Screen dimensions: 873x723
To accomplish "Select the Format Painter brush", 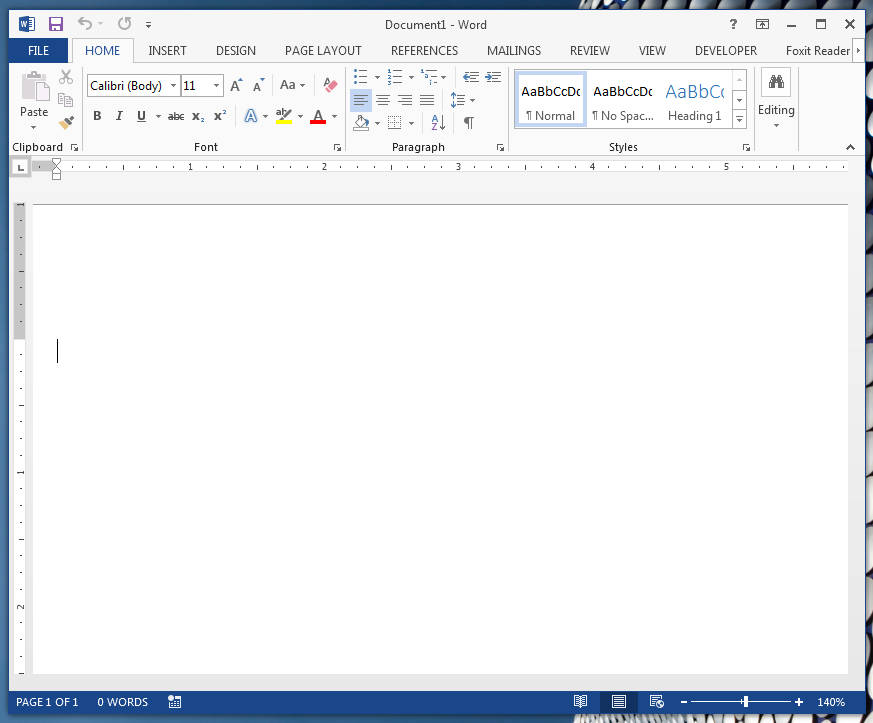I will [66, 122].
